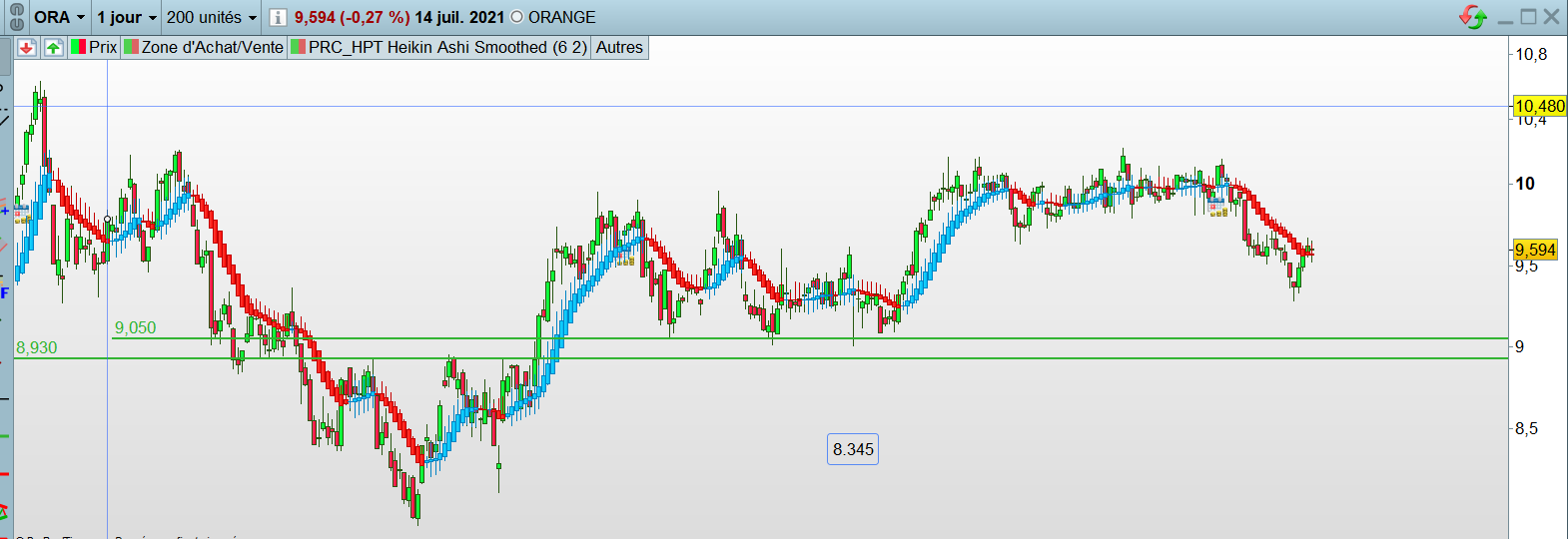Click the PRC_HPT indicator color swatch
Screen dimensions: 1568x539
point(298,47)
